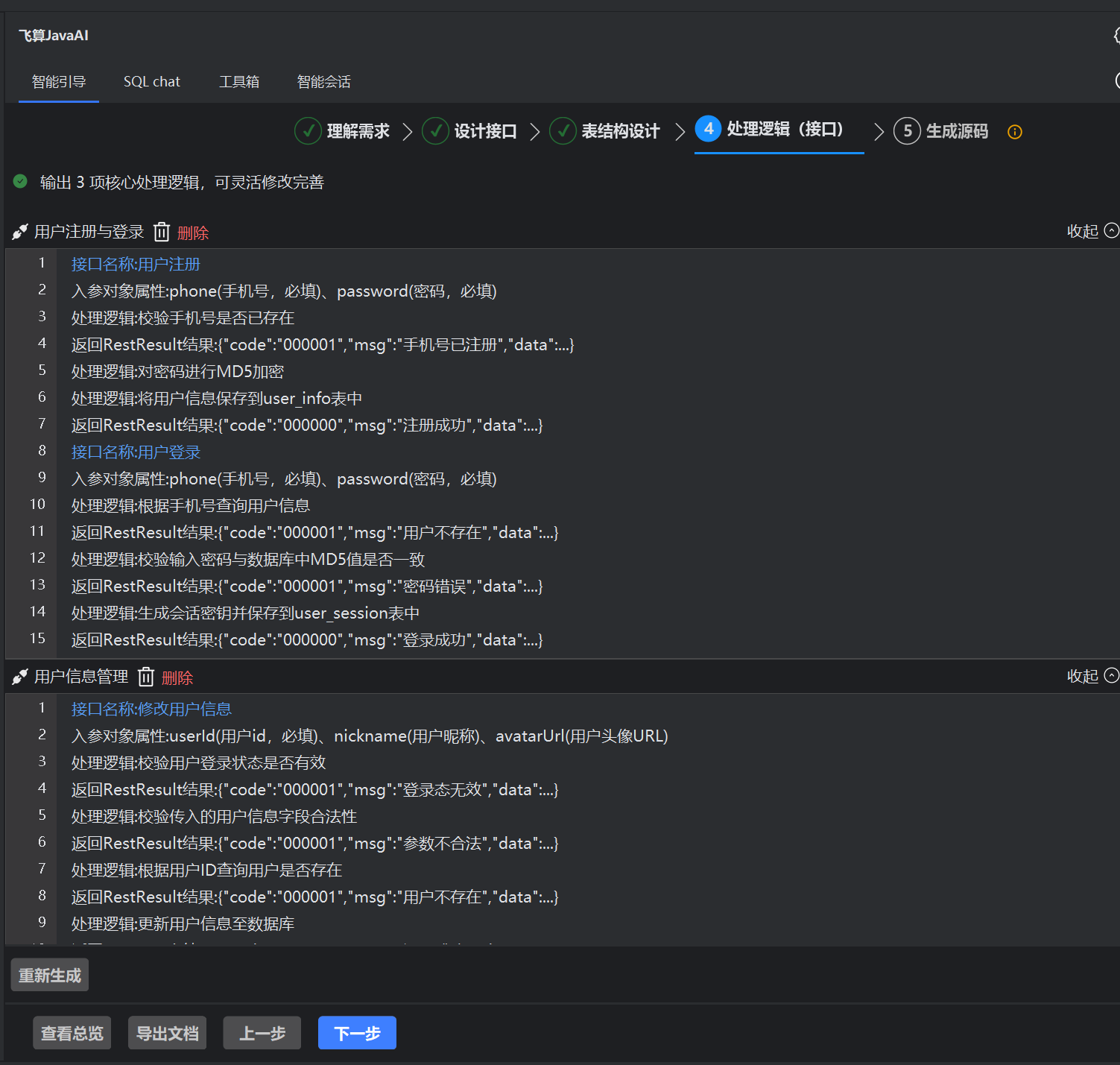Collapse 用户信息管理 section with 收起
Image resolution: width=1120 pixels, height=1065 pixels.
pyautogui.click(x=1092, y=676)
